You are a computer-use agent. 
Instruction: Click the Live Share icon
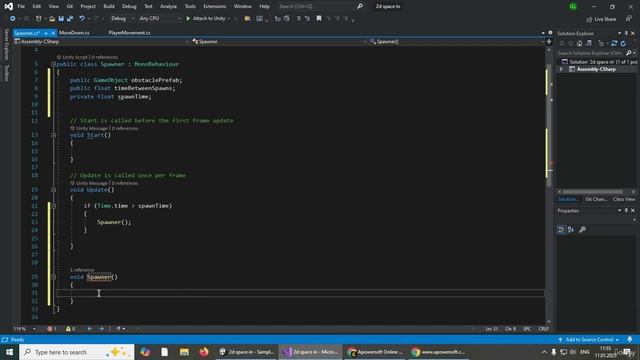point(589,19)
